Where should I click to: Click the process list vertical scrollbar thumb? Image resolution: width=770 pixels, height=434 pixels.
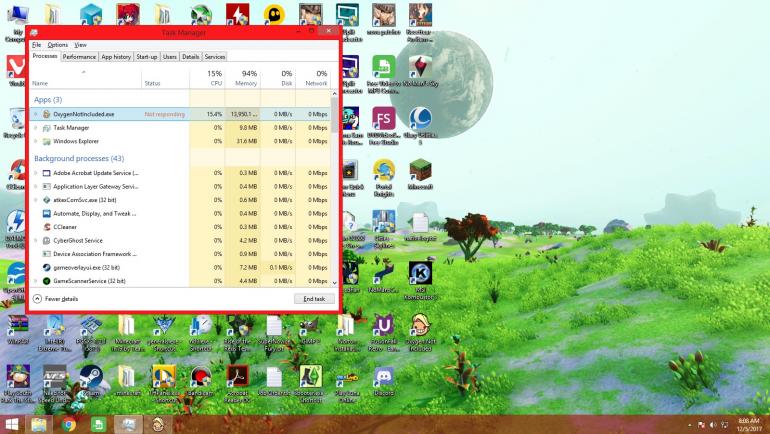click(335, 115)
